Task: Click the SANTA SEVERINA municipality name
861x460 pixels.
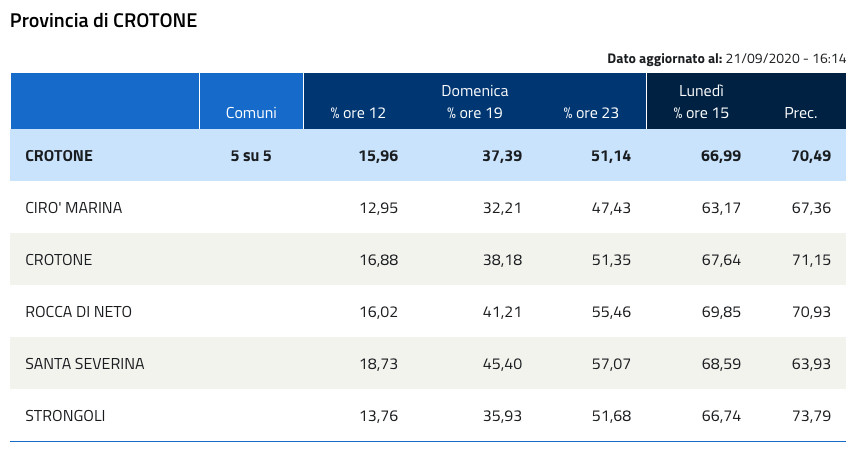Action: [84, 364]
